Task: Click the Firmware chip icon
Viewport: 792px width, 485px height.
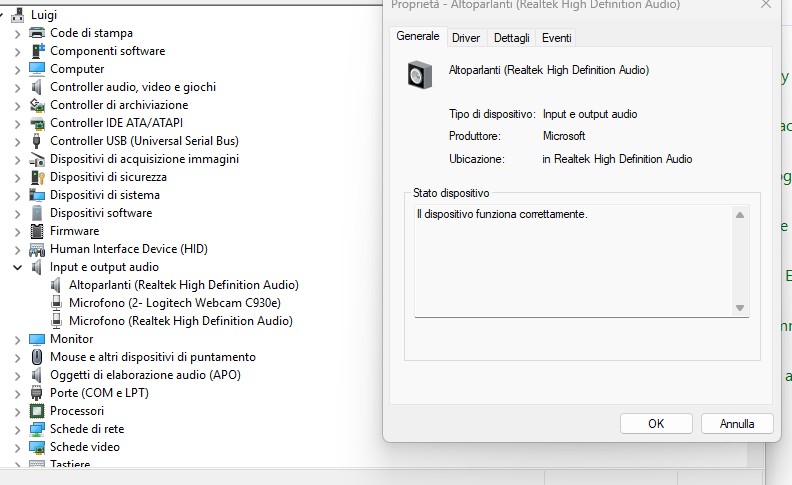Action: click(37, 231)
